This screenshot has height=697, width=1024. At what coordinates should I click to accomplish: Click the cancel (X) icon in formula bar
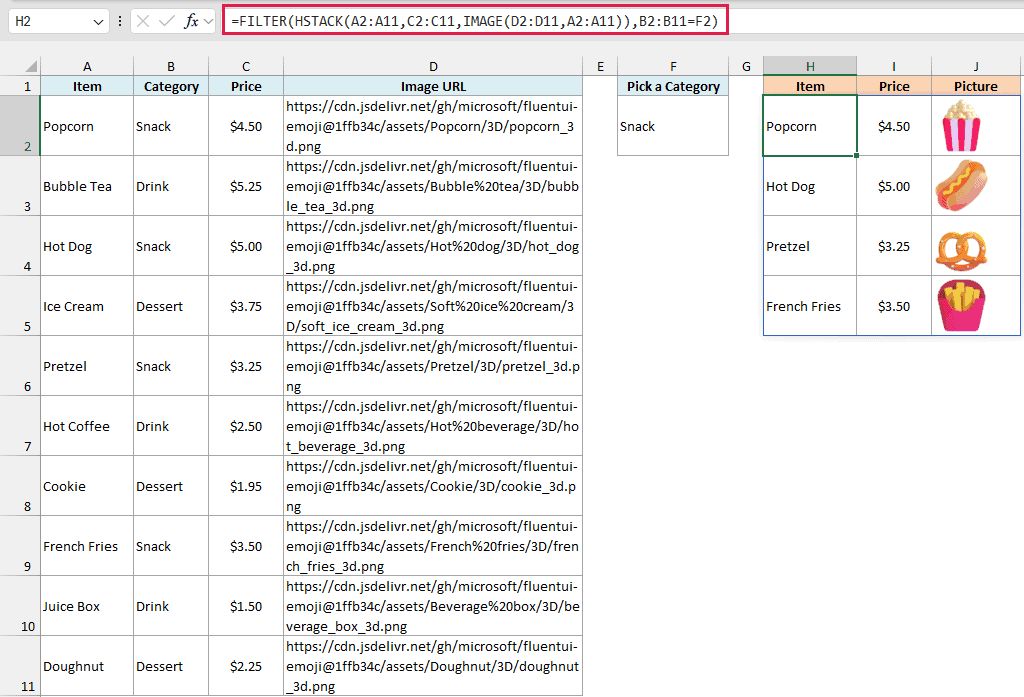(x=143, y=22)
